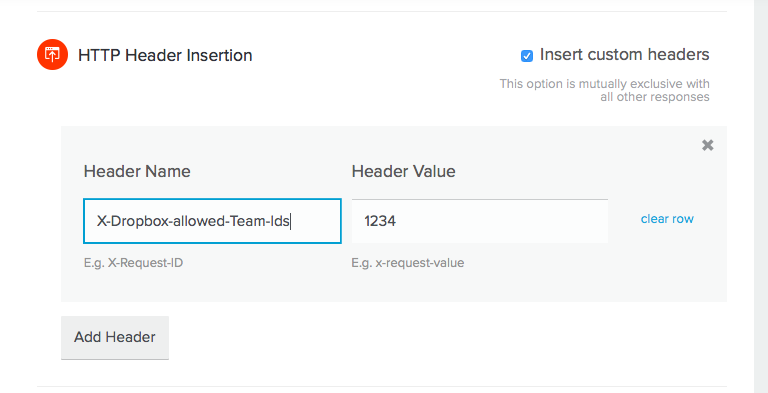This screenshot has height=393, width=768.
Task: Uncheck the Insert custom headers checkbox
Action: click(527, 56)
